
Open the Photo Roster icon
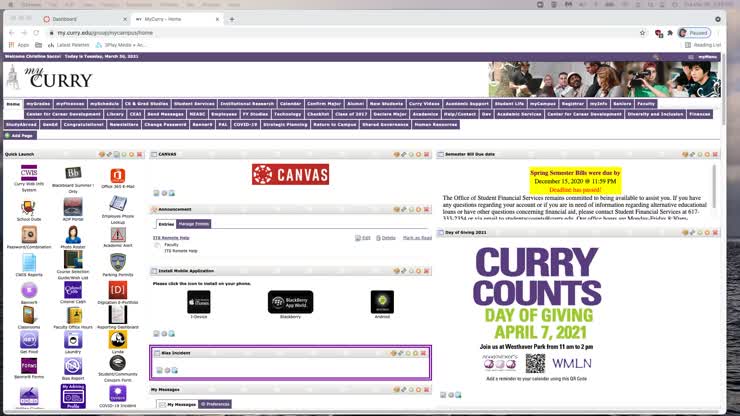click(73, 235)
